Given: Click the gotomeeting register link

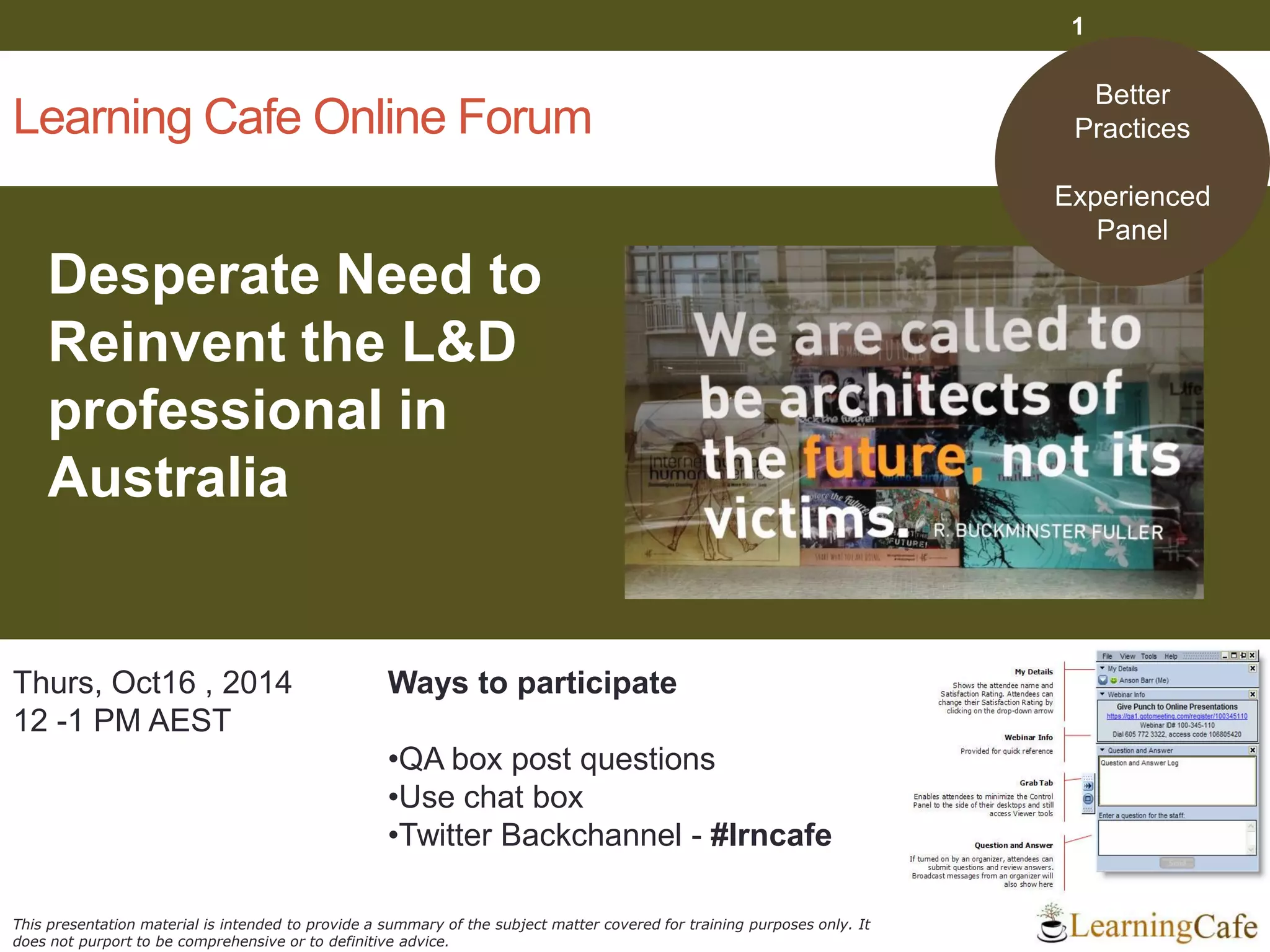Looking at the screenshot, I should [1176, 716].
